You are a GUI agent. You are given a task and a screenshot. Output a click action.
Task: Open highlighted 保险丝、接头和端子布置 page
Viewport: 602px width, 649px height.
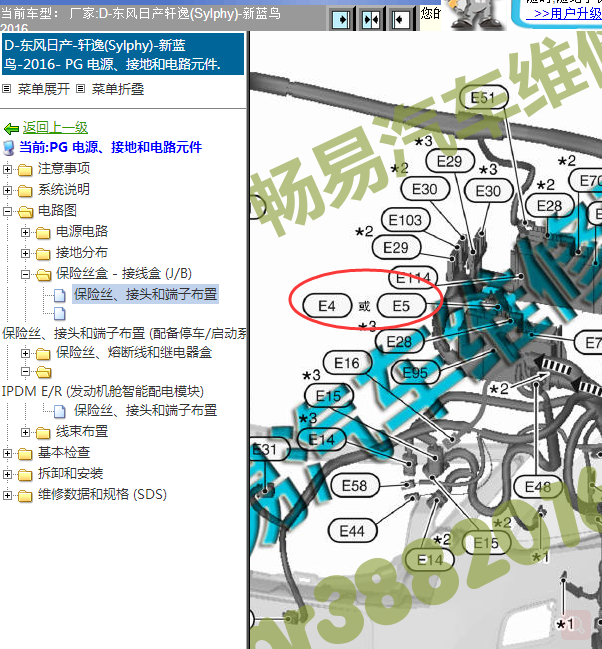(x=145, y=294)
